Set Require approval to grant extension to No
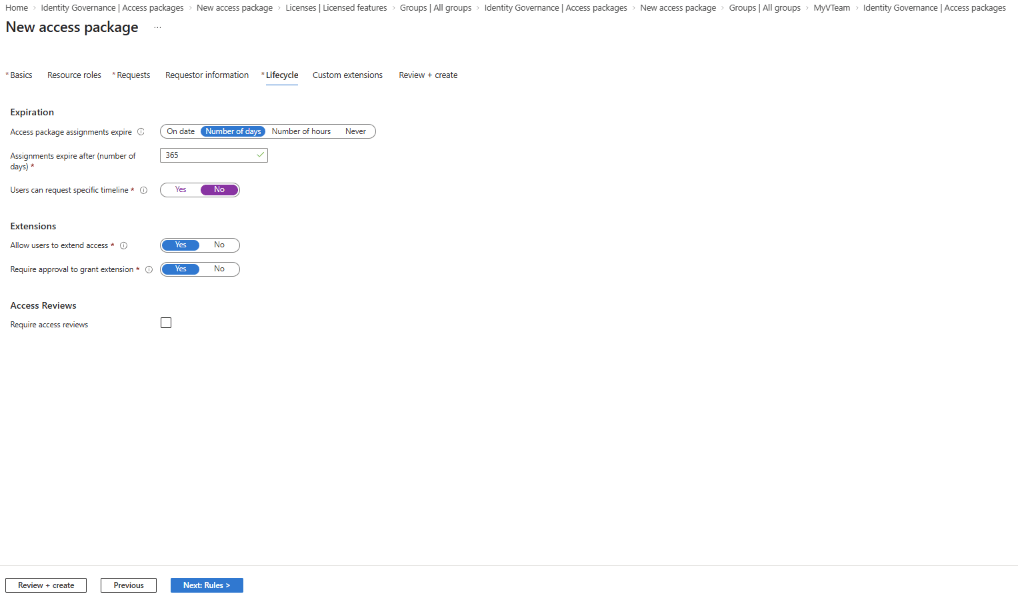The width and height of the screenshot is (1018, 598). coord(219,269)
